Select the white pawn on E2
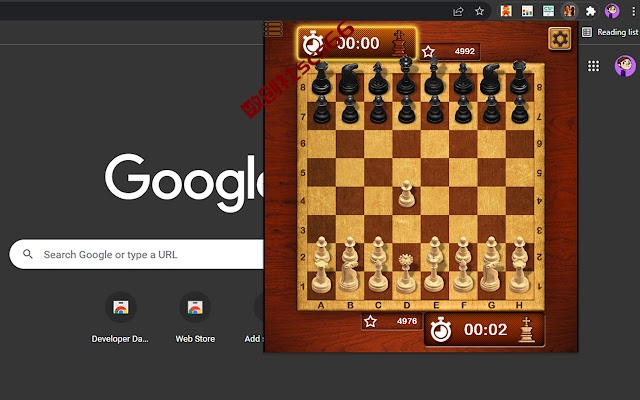Viewport: 640px width, 400px height. pos(434,249)
